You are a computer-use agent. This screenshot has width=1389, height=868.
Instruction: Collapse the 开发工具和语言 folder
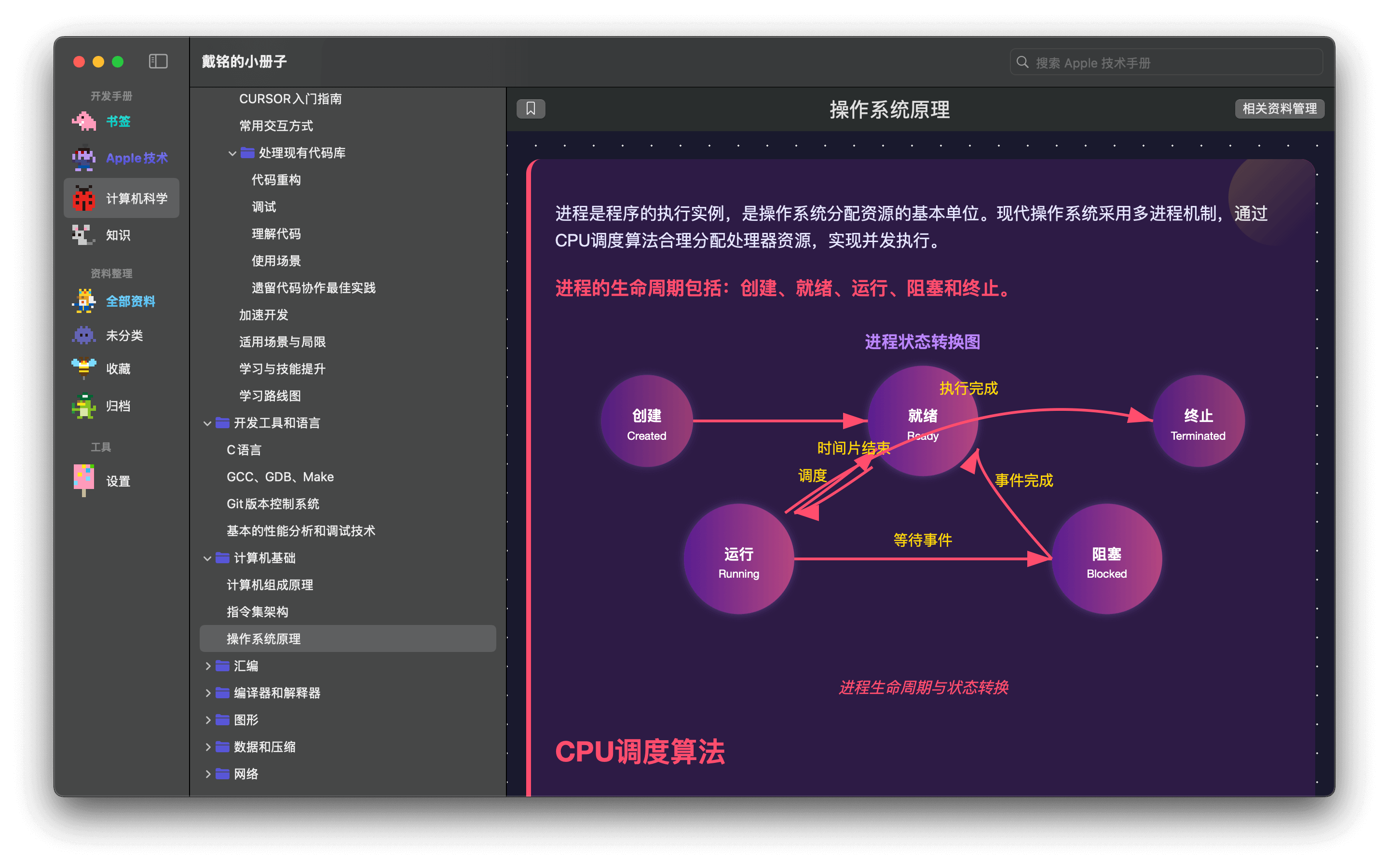coord(208,423)
